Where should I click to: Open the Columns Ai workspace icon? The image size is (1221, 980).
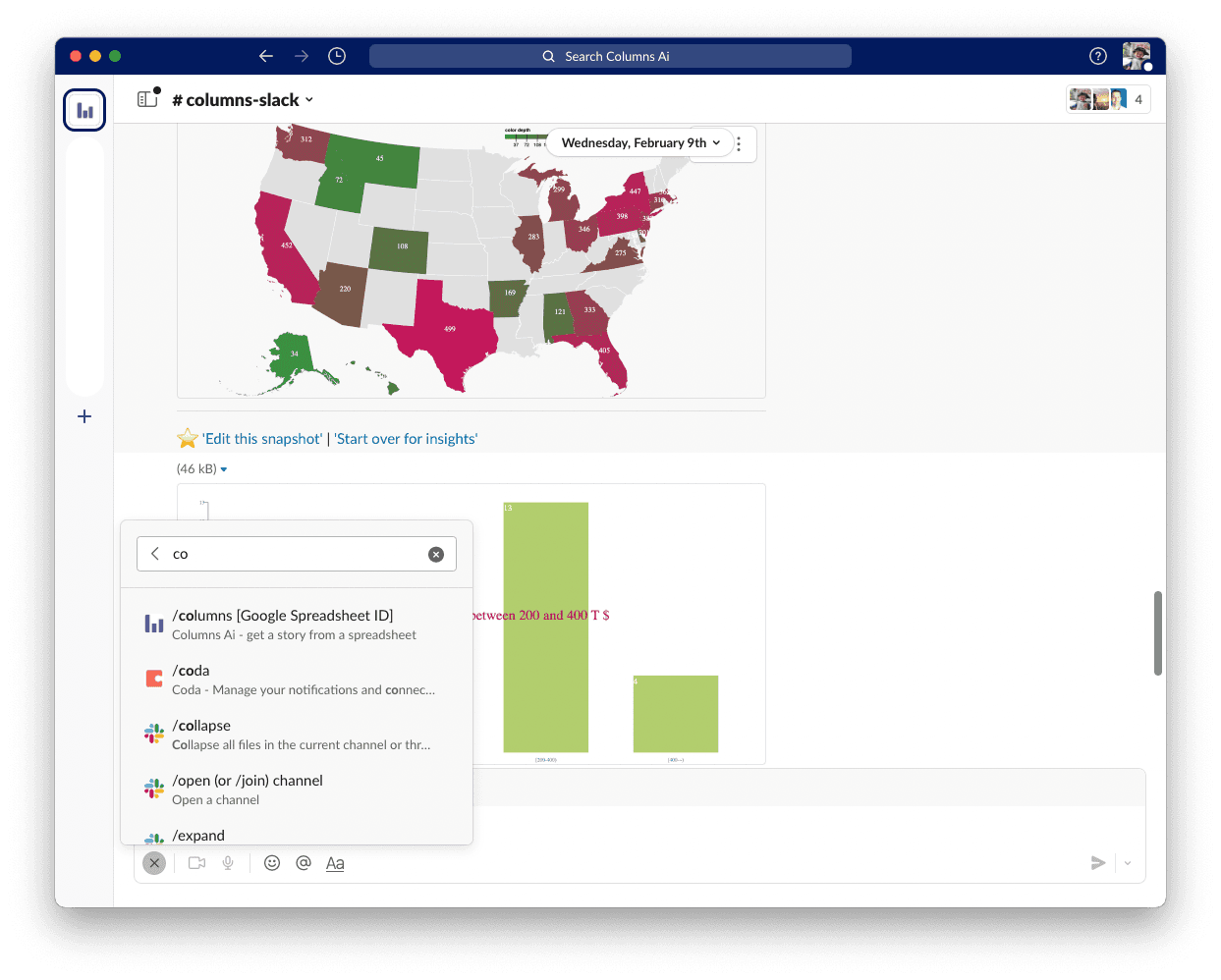84,110
